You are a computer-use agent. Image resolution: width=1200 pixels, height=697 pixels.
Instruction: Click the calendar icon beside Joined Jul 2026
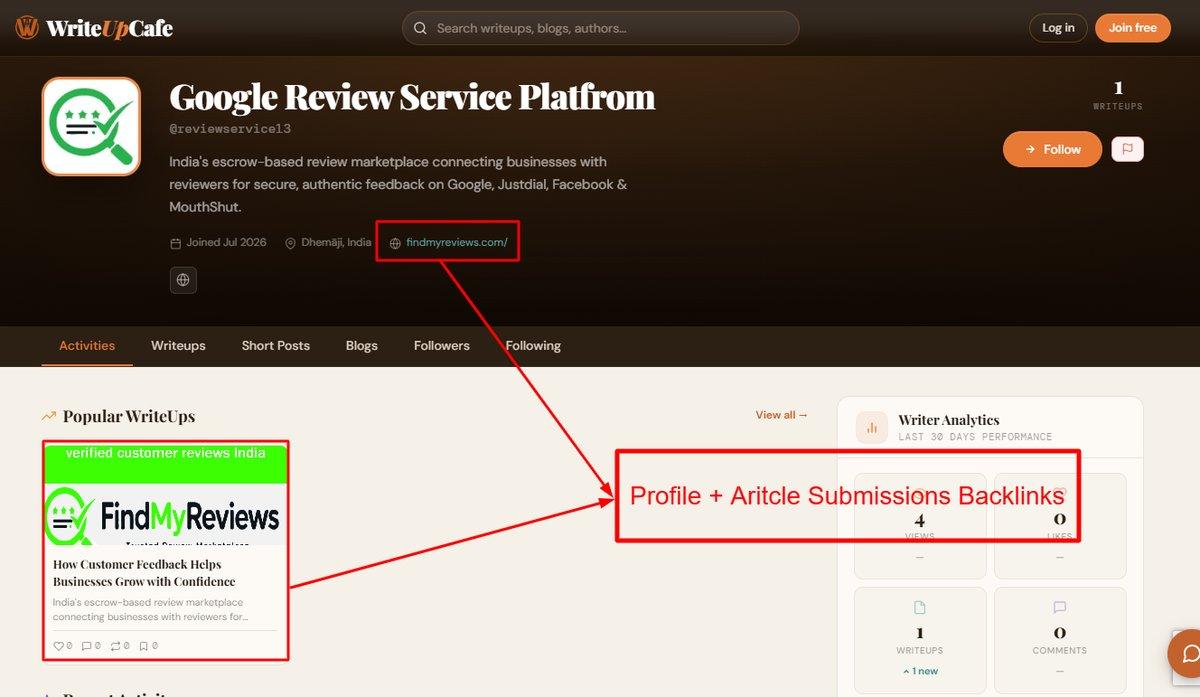click(x=176, y=243)
